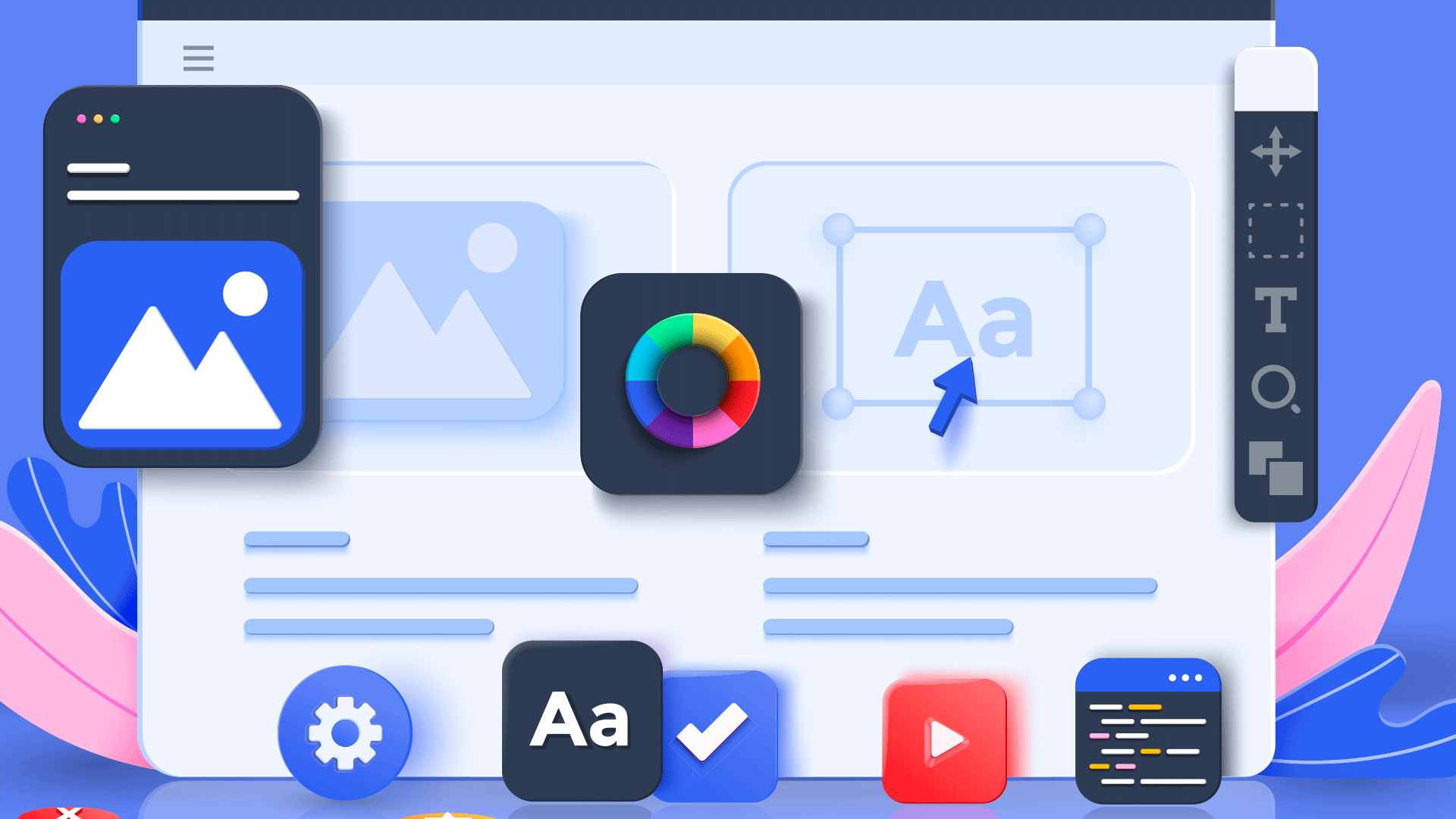Click top-left handle of text box
This screenshot has height=819, width=1456.
click(x=839, y=229)
